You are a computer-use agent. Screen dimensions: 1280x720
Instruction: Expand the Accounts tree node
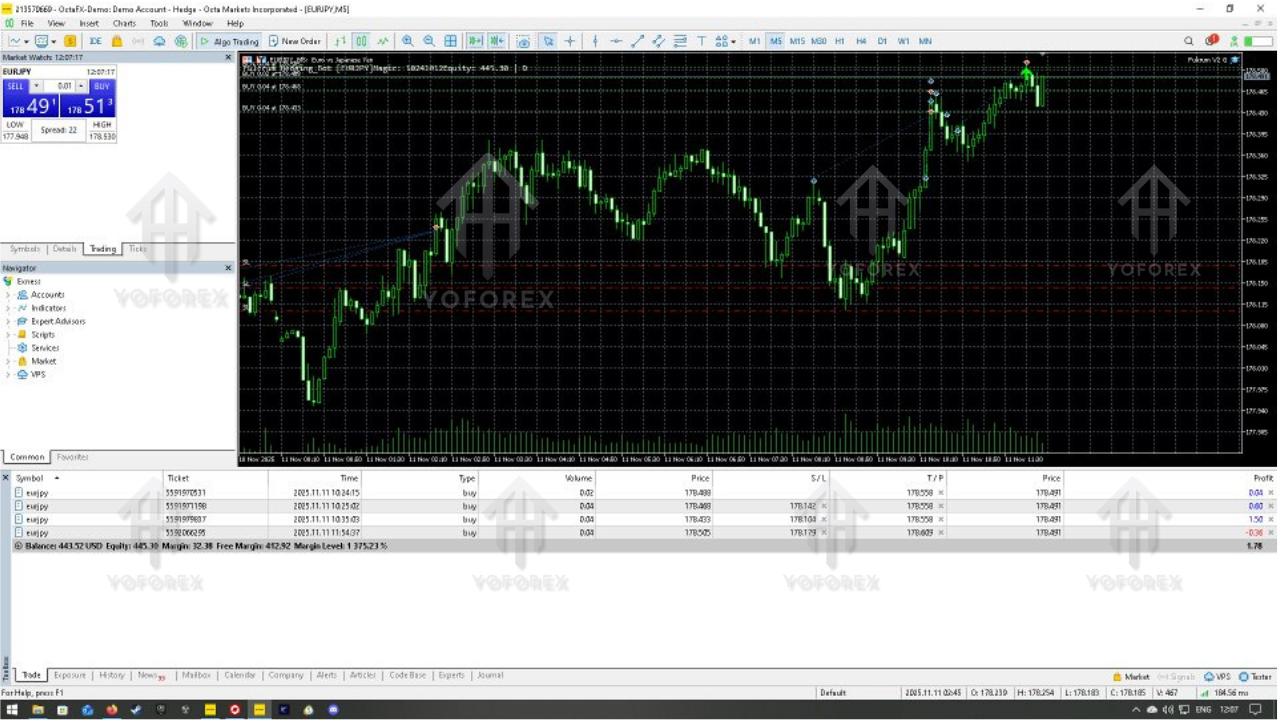point(9,295)
